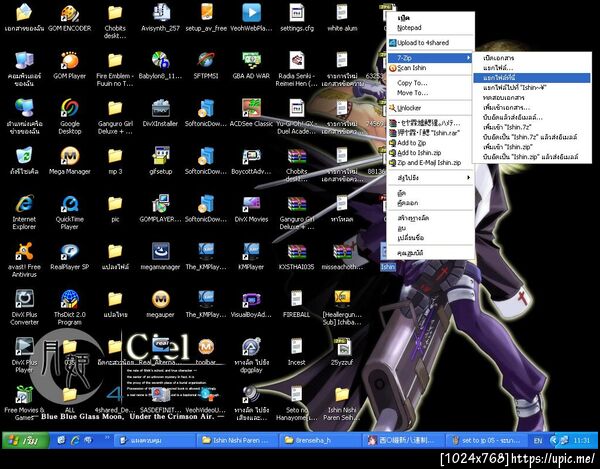600x469 pixels.
Task: Switch to Ishin Nishi Paren taskbar window
Action: (238, 441)
